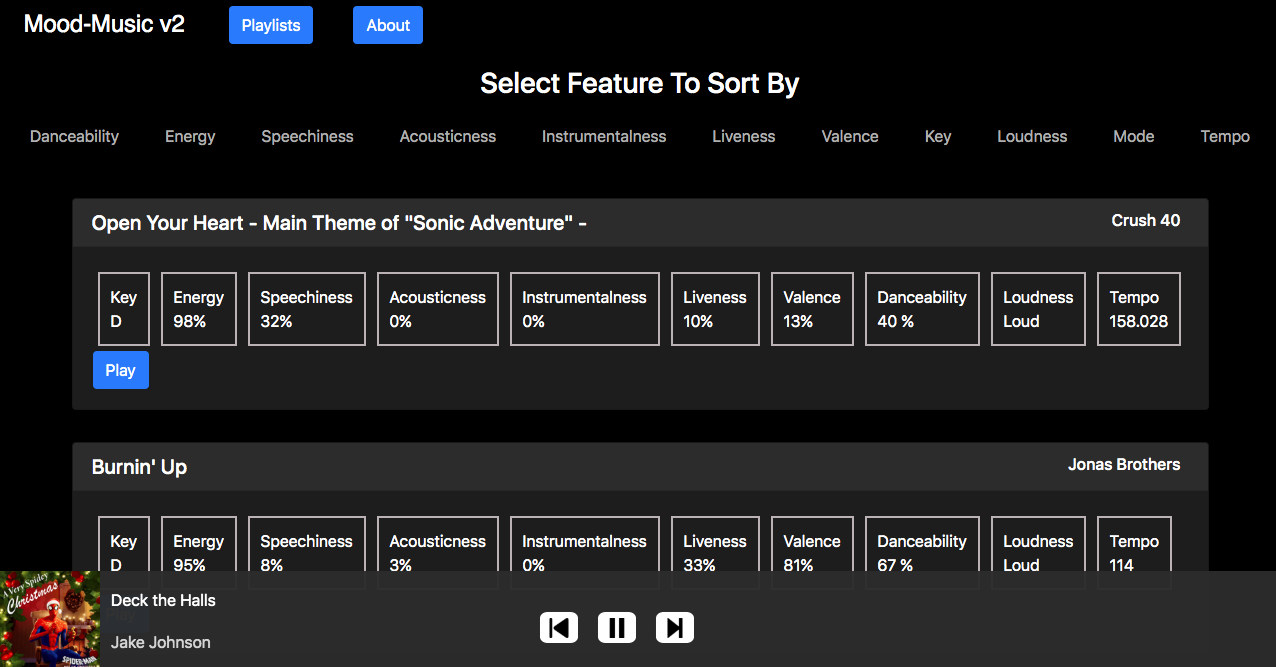Open the Playlists page
Screen dimensions: 1276x667
pos(271,25)
